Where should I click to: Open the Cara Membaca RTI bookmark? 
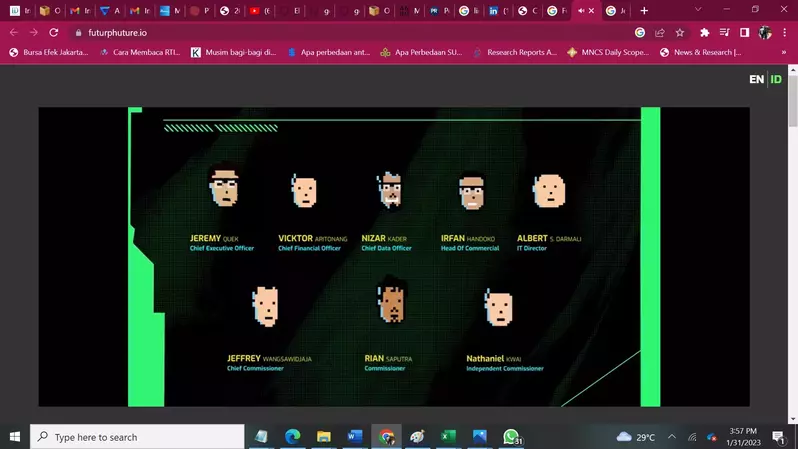click(x=140, y=52)
